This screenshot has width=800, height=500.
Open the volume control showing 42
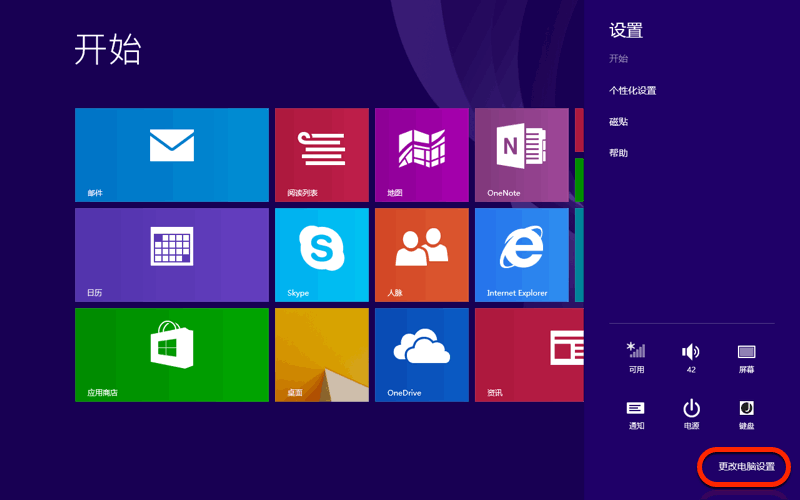[691, 357]
